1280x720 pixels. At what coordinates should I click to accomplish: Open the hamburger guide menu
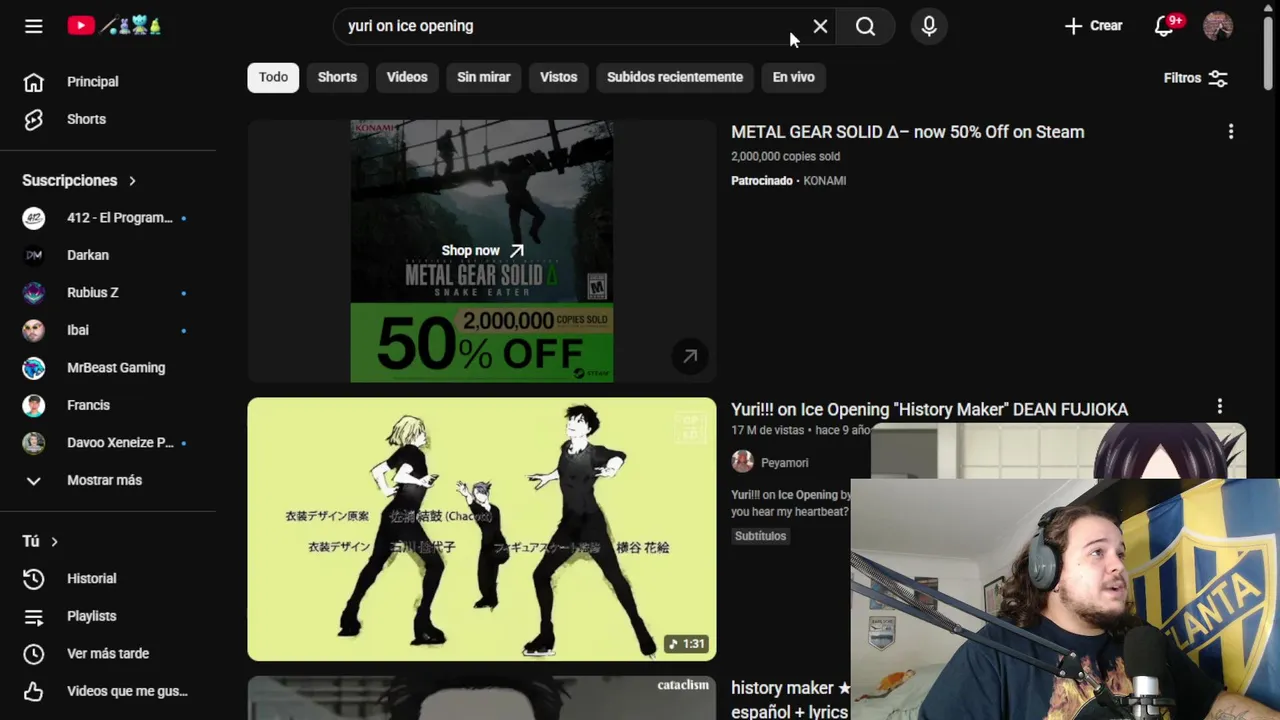(x=34, y=26)
